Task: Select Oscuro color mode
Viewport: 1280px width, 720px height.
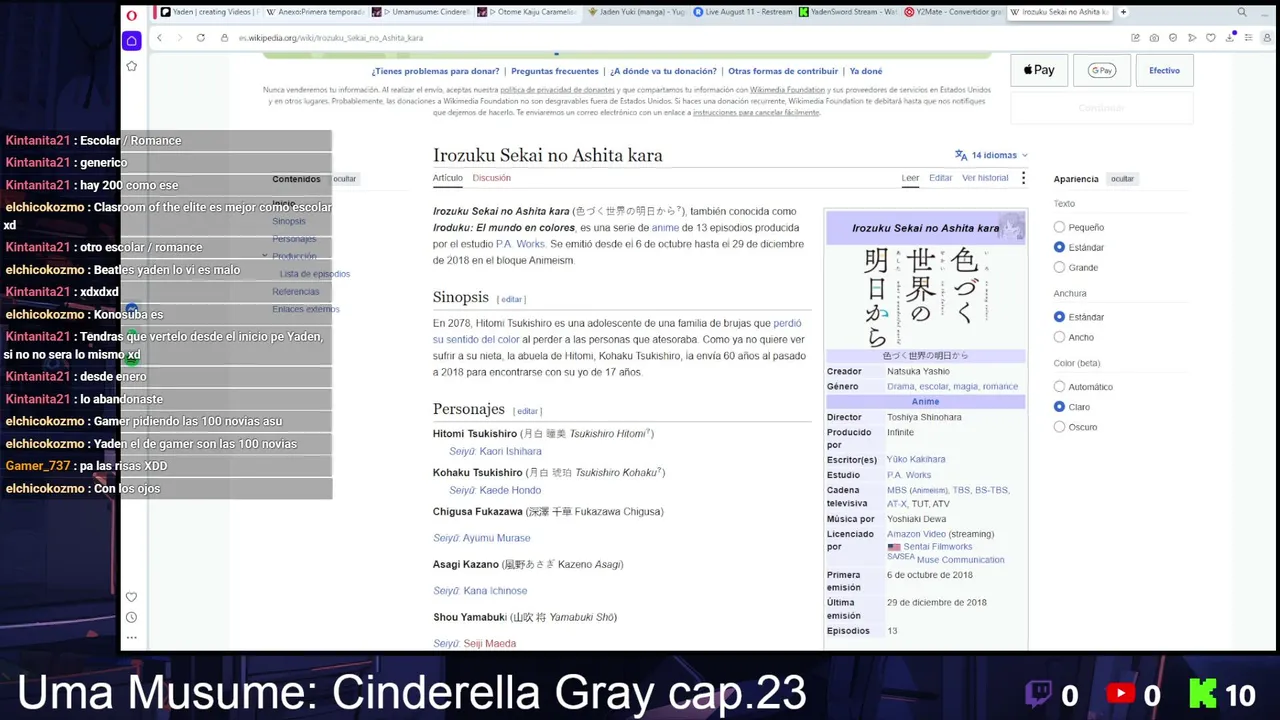Action: [1059, 427]
